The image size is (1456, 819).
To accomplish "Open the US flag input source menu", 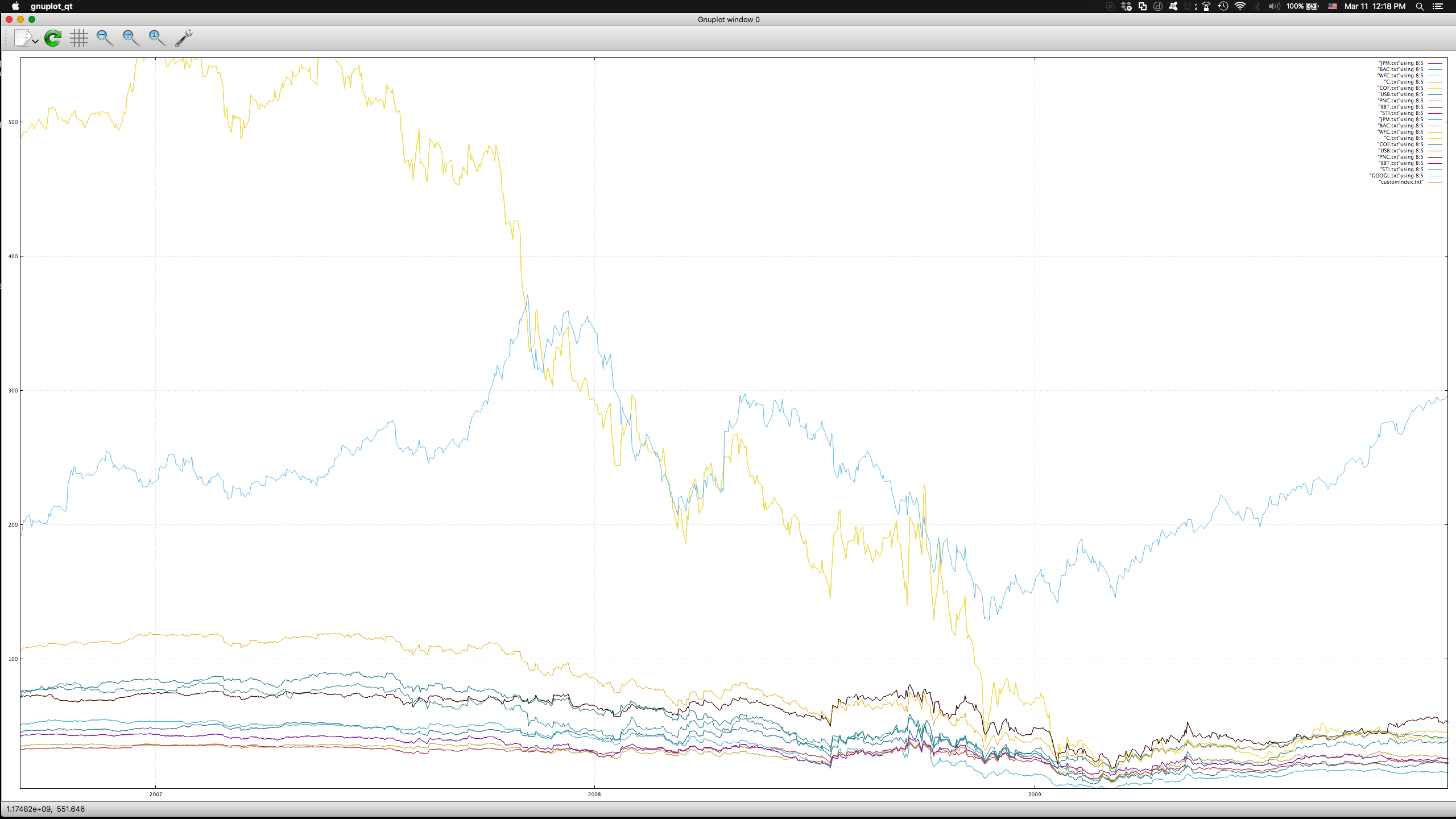I will click(1333, 6).
